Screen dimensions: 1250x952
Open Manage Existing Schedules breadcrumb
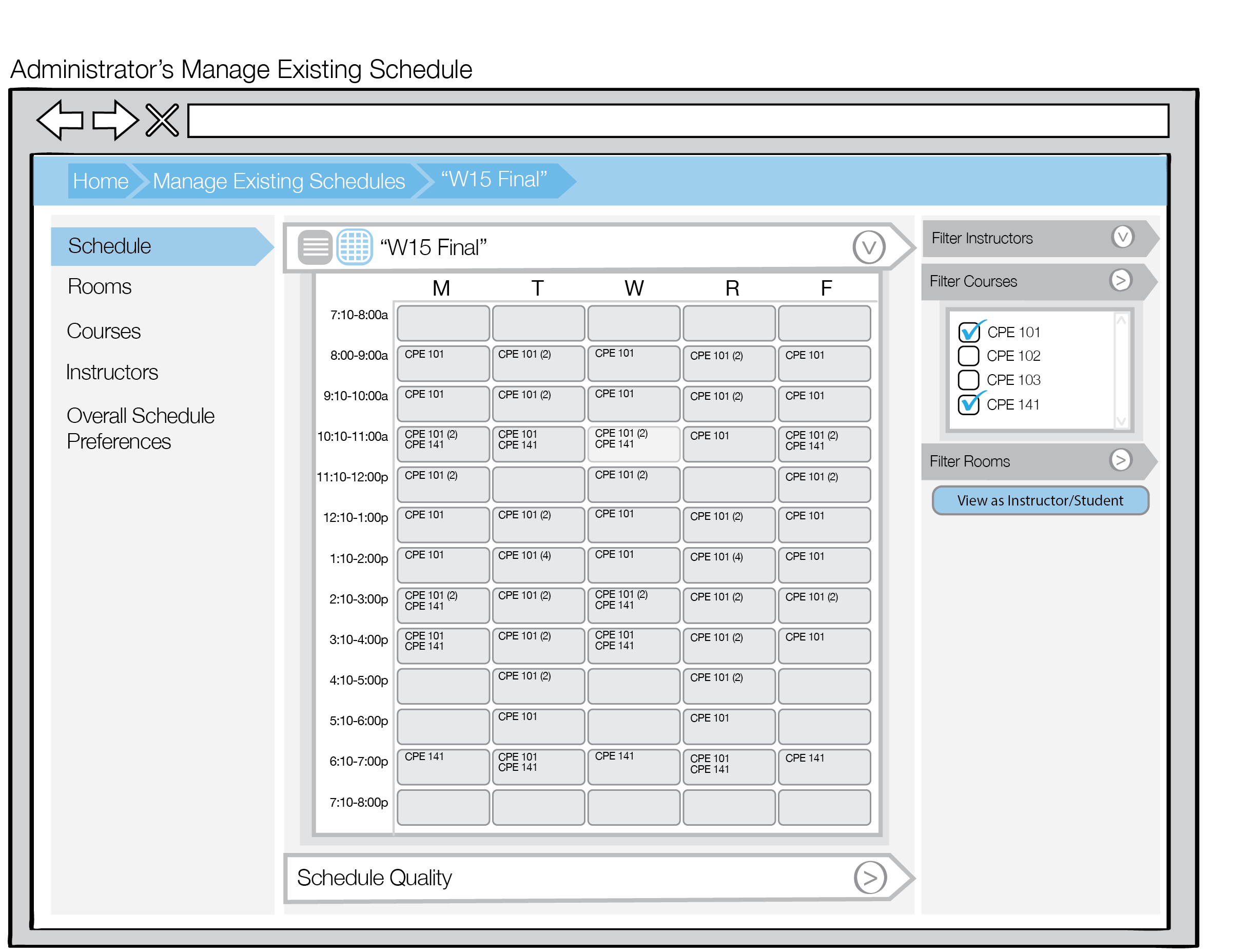tap(279, 181)
